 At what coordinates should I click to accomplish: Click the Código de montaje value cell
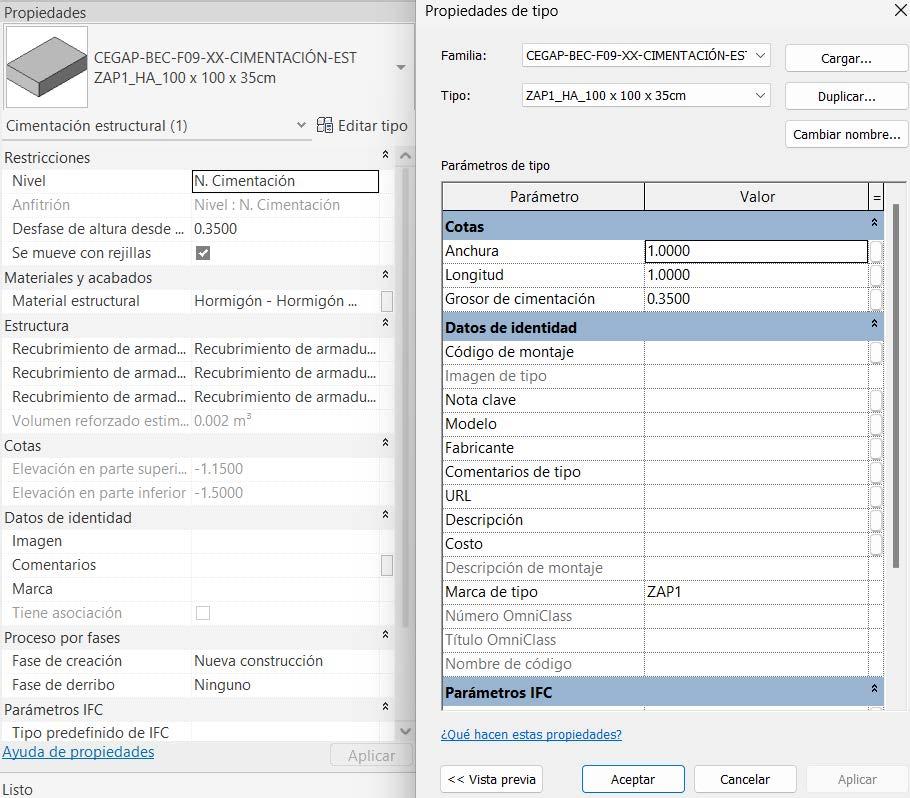pos(756,352)
